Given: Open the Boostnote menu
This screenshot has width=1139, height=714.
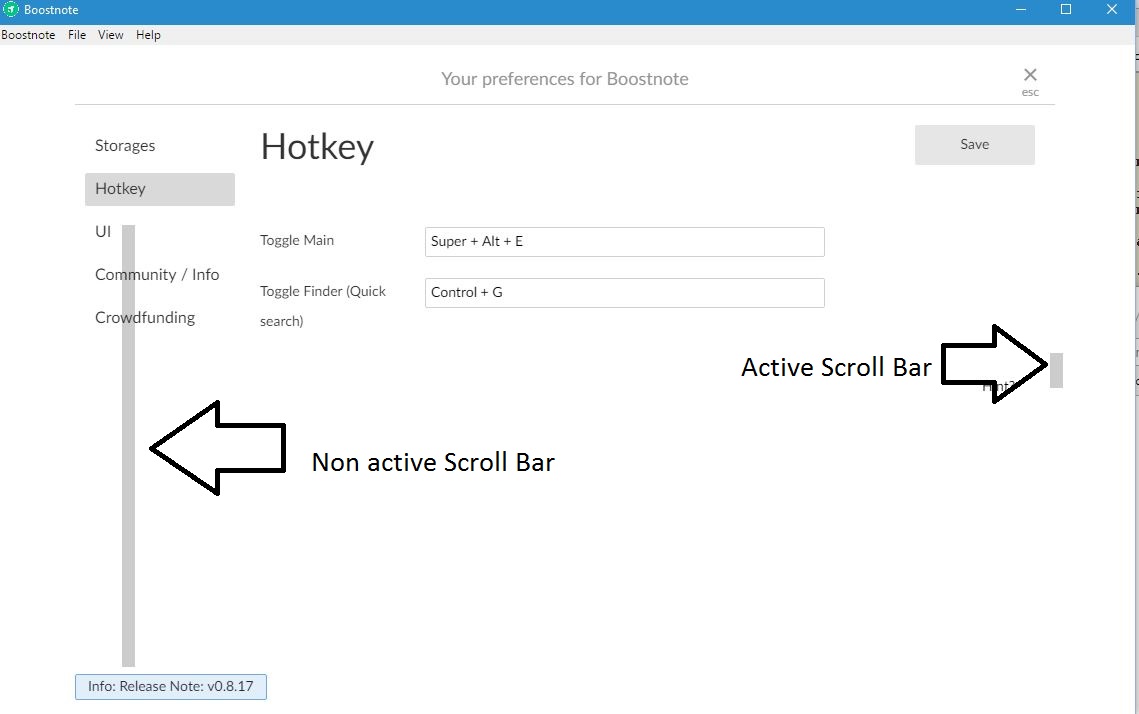Looking at the screenshot, I should pyautogui.click(x=28, y=34).
